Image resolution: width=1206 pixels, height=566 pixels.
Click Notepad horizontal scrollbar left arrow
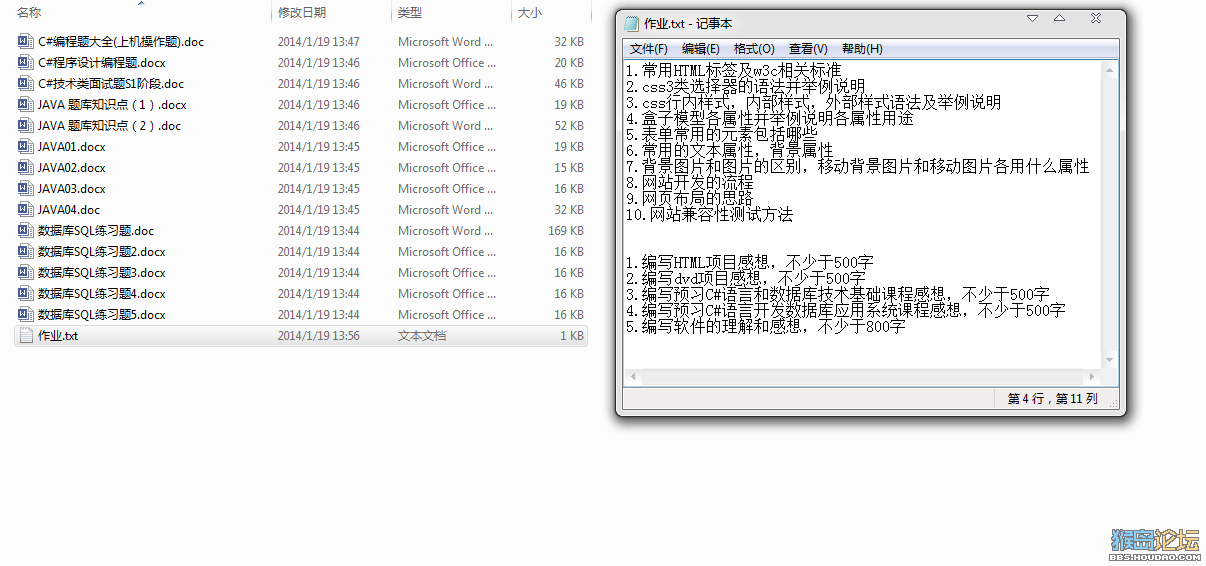(x=631, y=377)
